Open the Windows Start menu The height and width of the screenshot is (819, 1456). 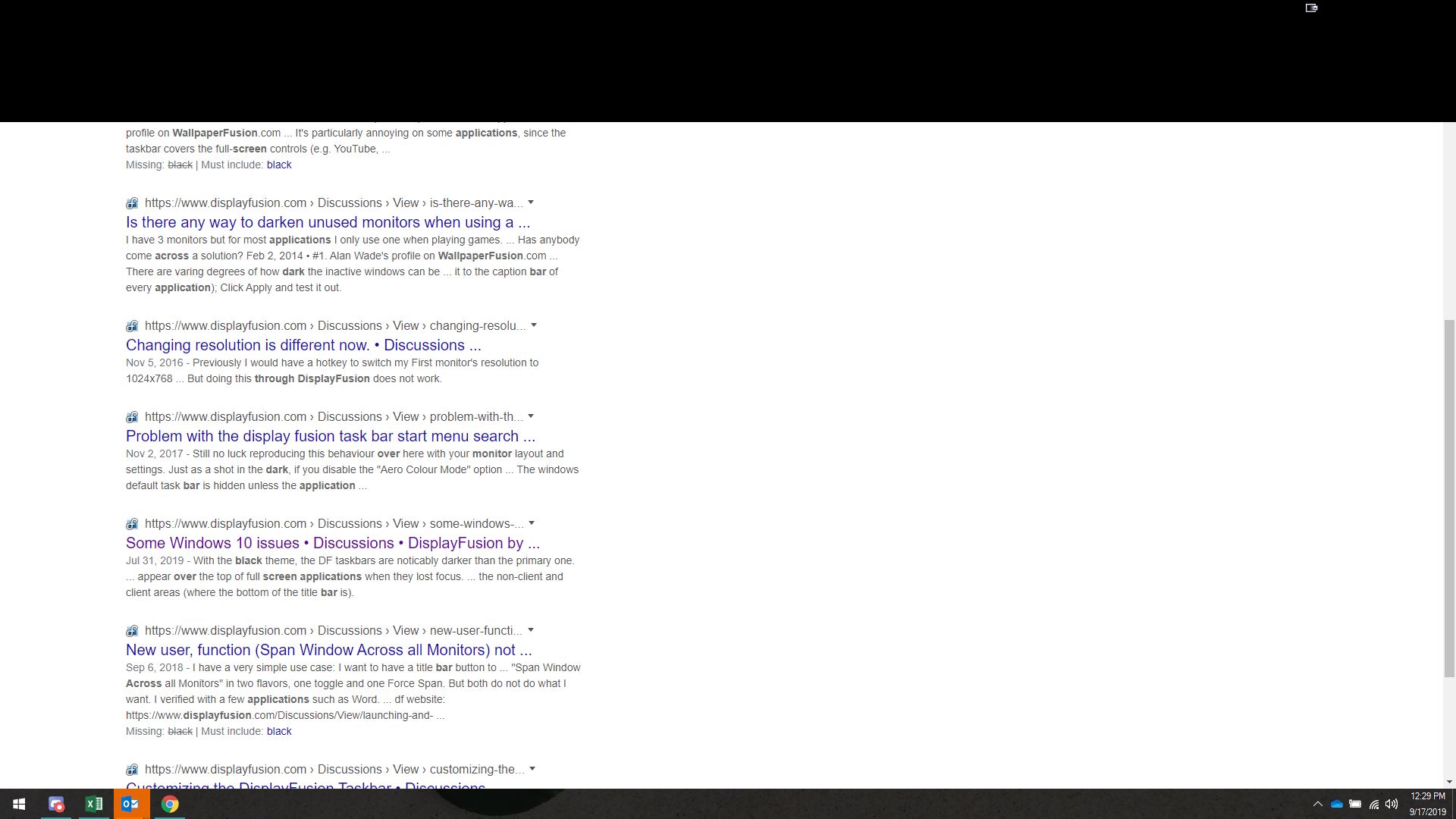pyautogui.click(x=19, y=804)
